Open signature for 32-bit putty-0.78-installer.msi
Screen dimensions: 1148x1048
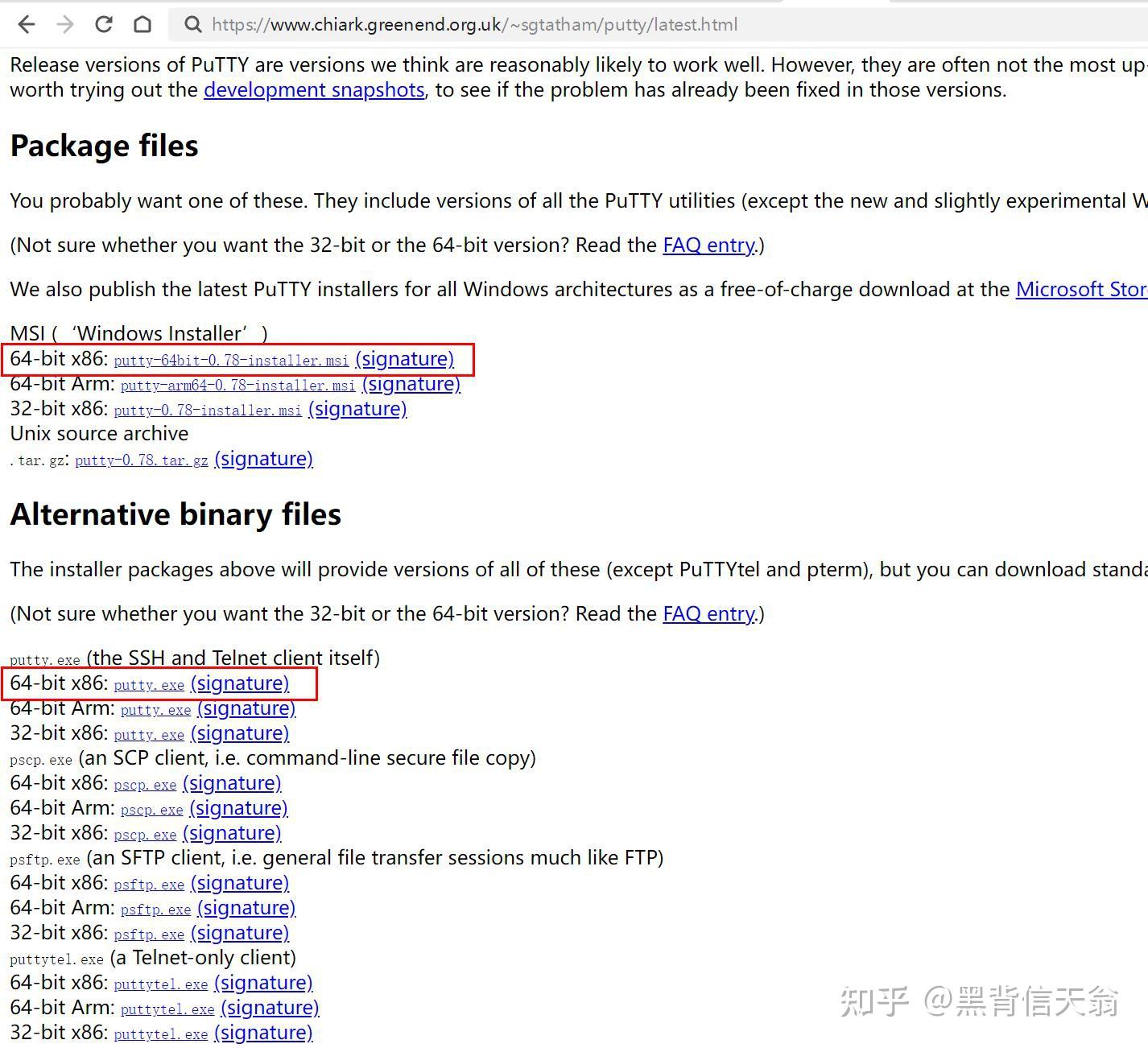(357, 409)
